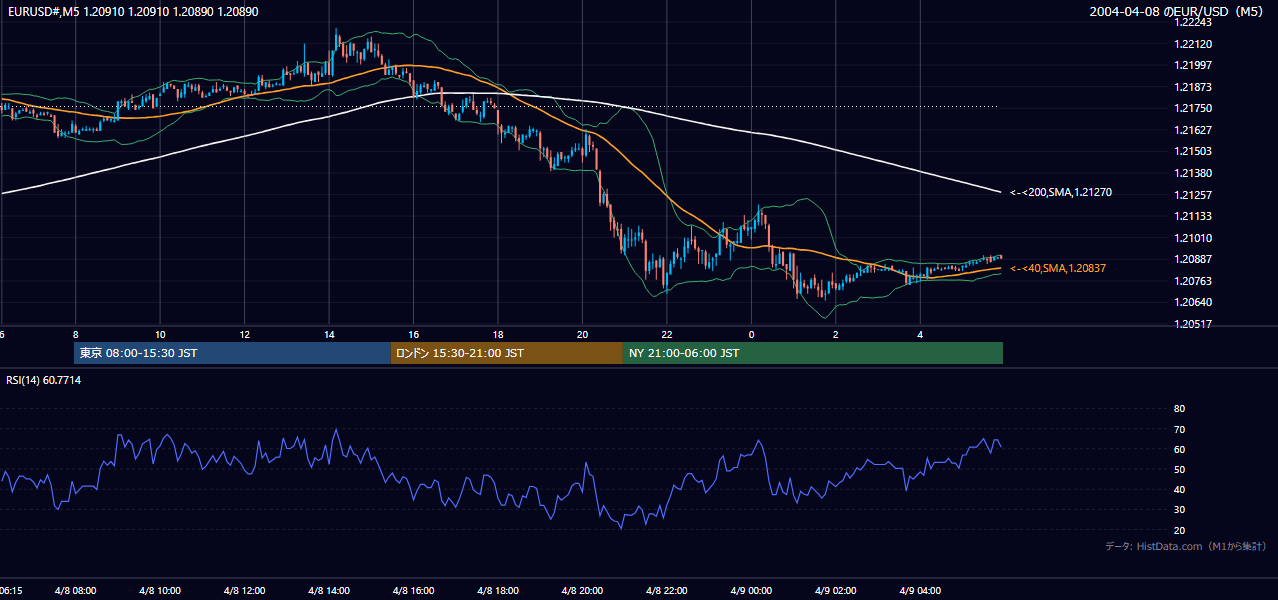Click price axis value 1.21873

coord(1193,87)
